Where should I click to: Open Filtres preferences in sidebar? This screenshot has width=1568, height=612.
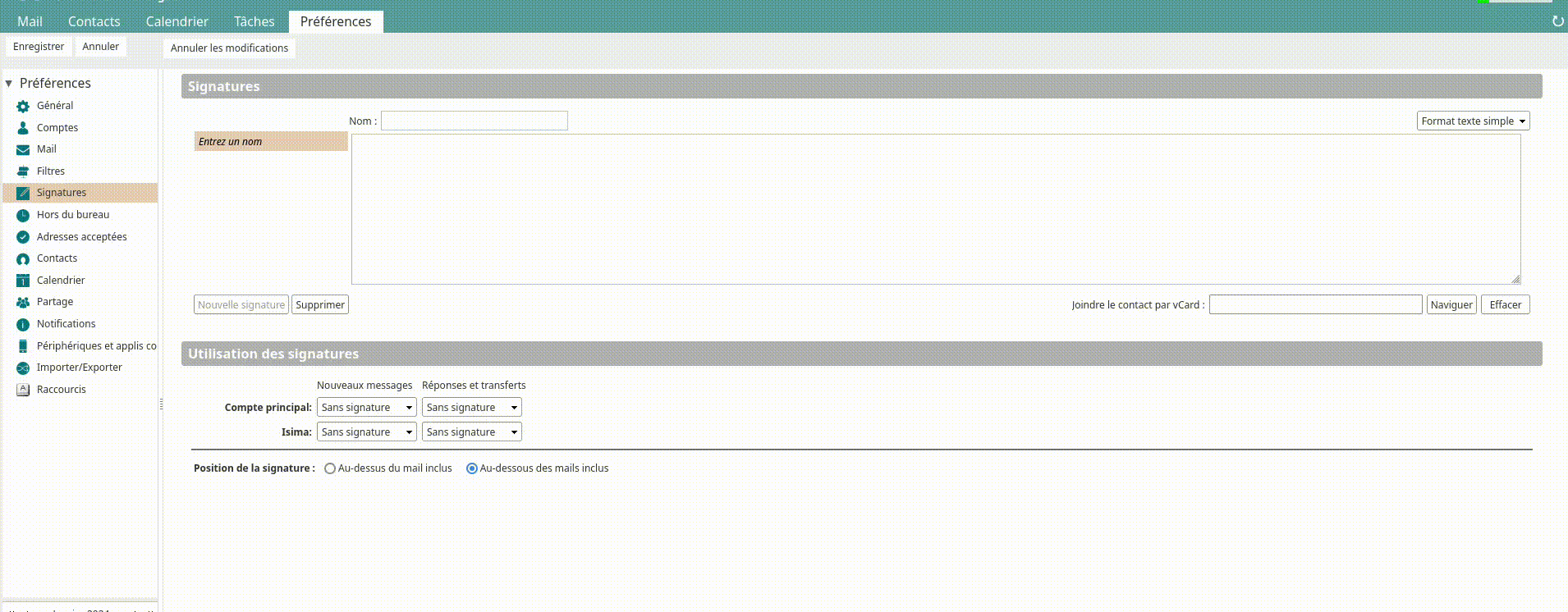[51, 171]
